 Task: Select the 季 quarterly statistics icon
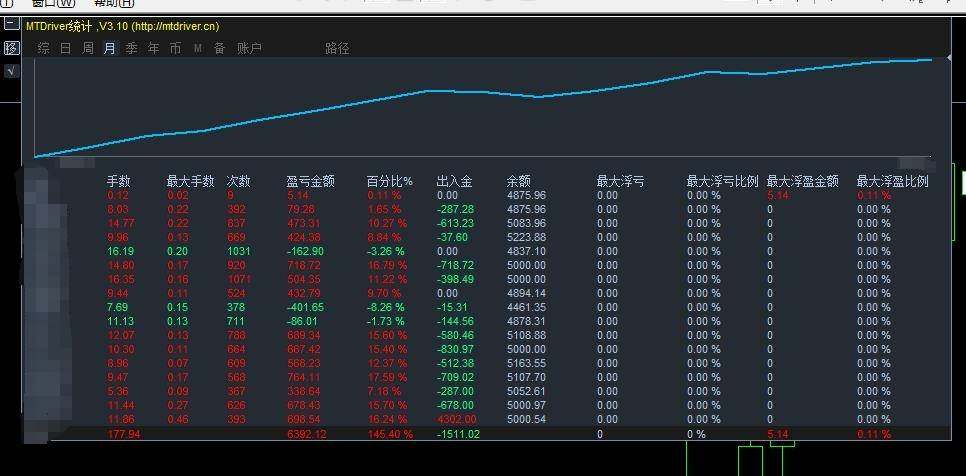click(x=131, y=48)
